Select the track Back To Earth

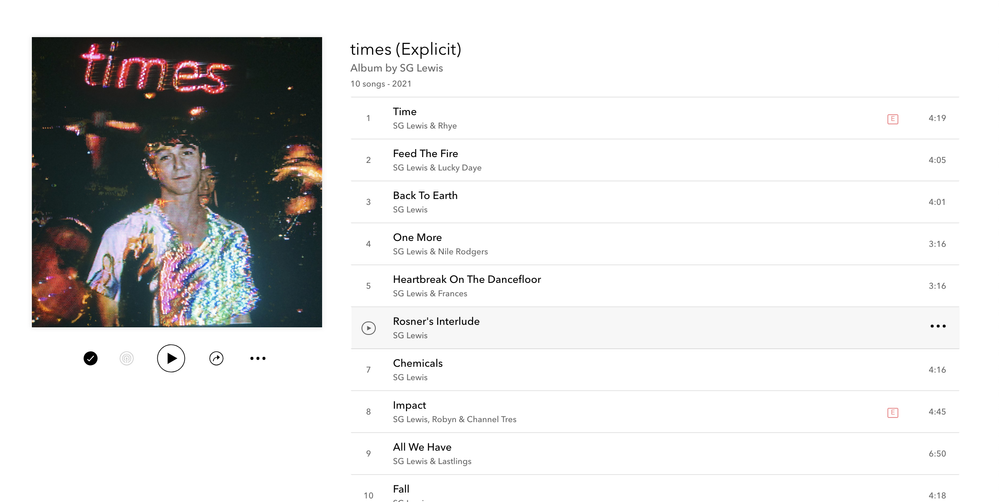tap(425, 196)
